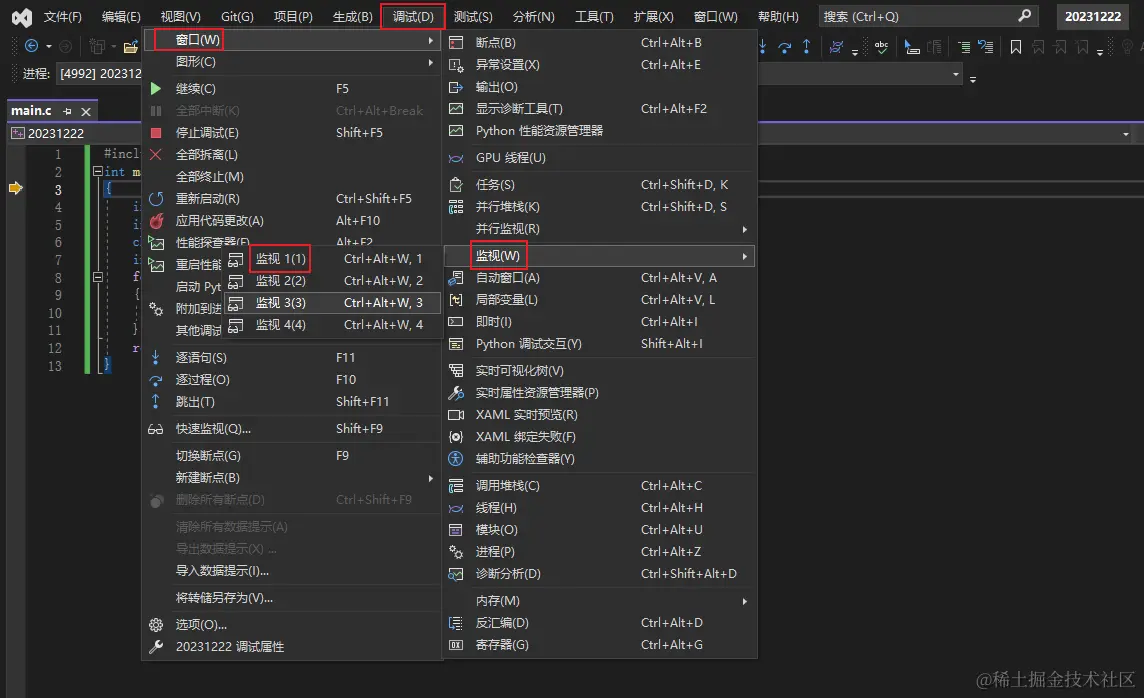Image resolution: width=1144 pixels, height=698 pixels.
Task: Click 实时属性资源管理器(P) icon
Action: coord(456,392)
